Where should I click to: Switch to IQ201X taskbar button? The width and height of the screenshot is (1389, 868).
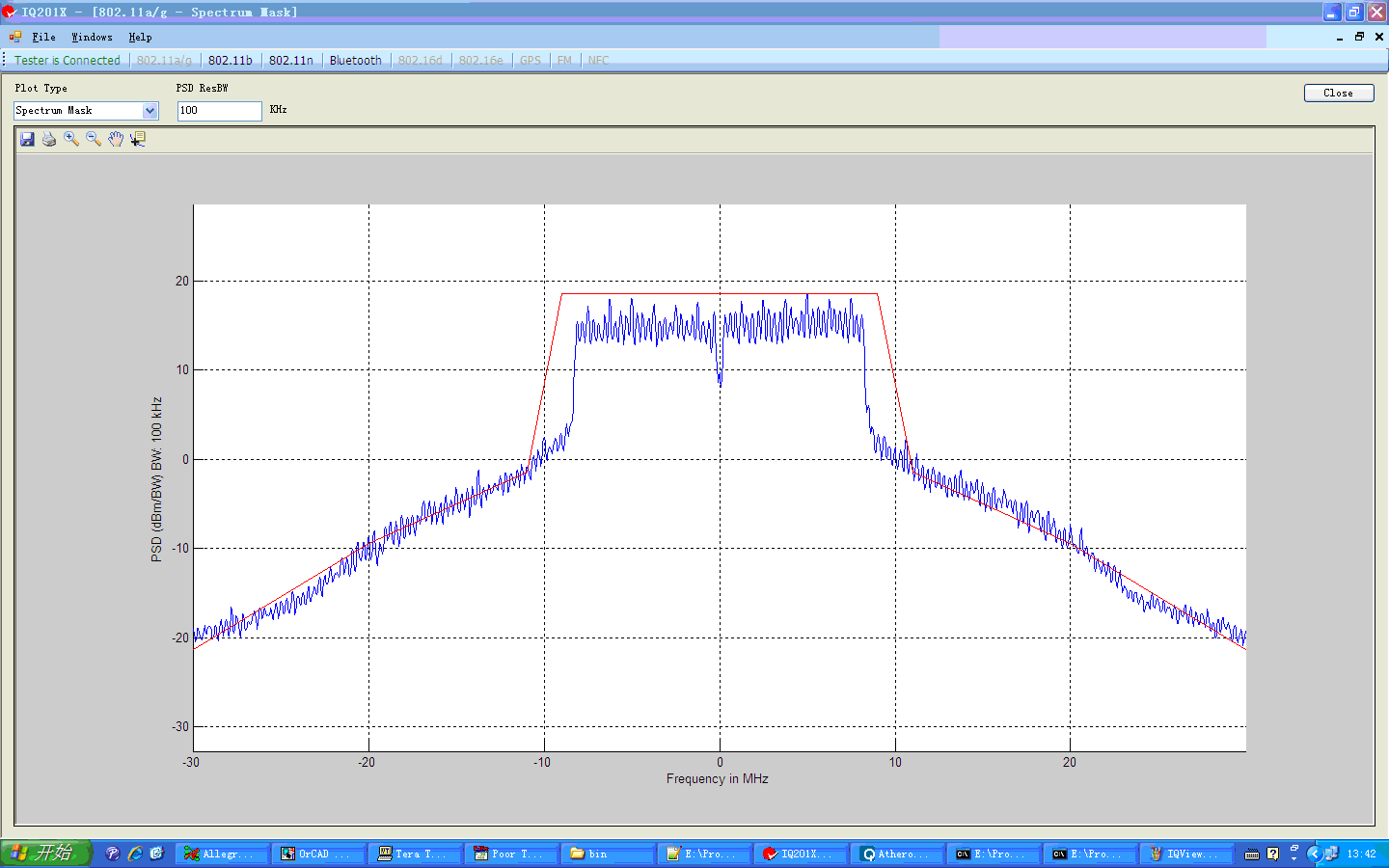pyautogui.click(x=801, y=854)
